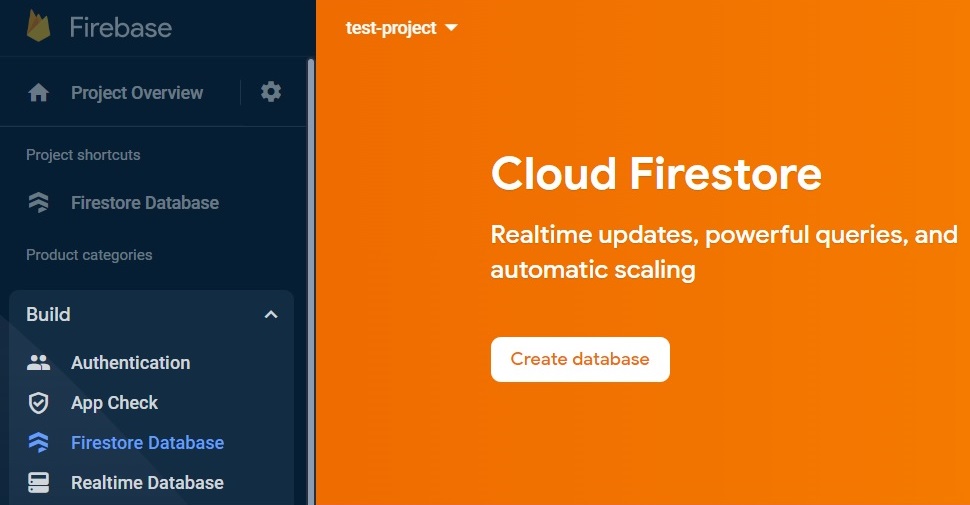Click the home icon beside Project Overview
The image size is (970, 505).
(x=38, y=93)
